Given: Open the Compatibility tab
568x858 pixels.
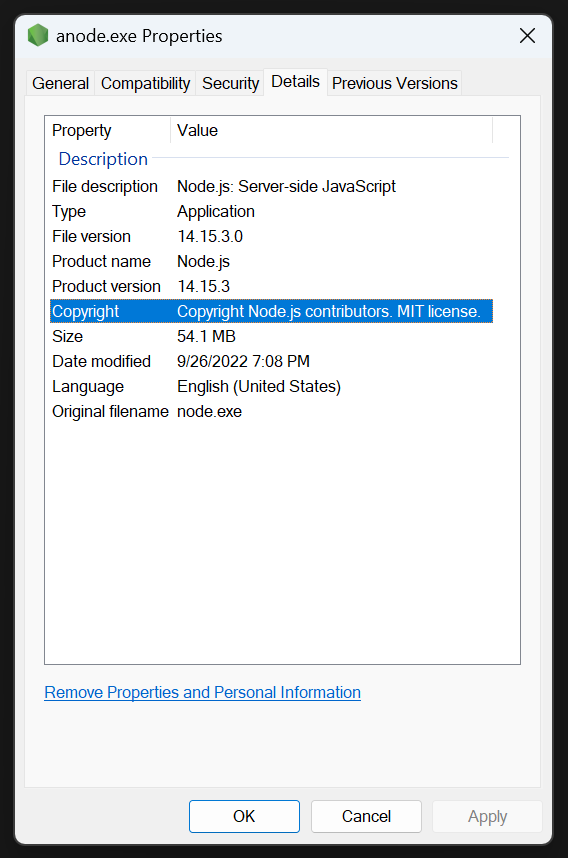Looking at the screenshot, I should 145,83.
